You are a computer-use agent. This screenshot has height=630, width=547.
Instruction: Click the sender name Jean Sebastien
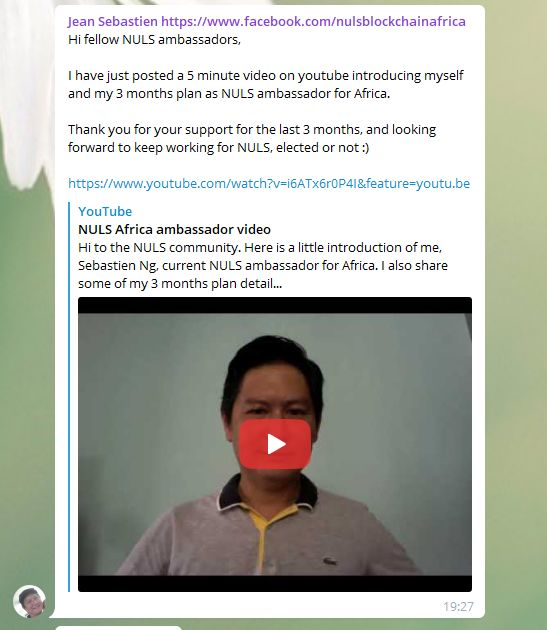pyautogui.click(x=113, y=21)
